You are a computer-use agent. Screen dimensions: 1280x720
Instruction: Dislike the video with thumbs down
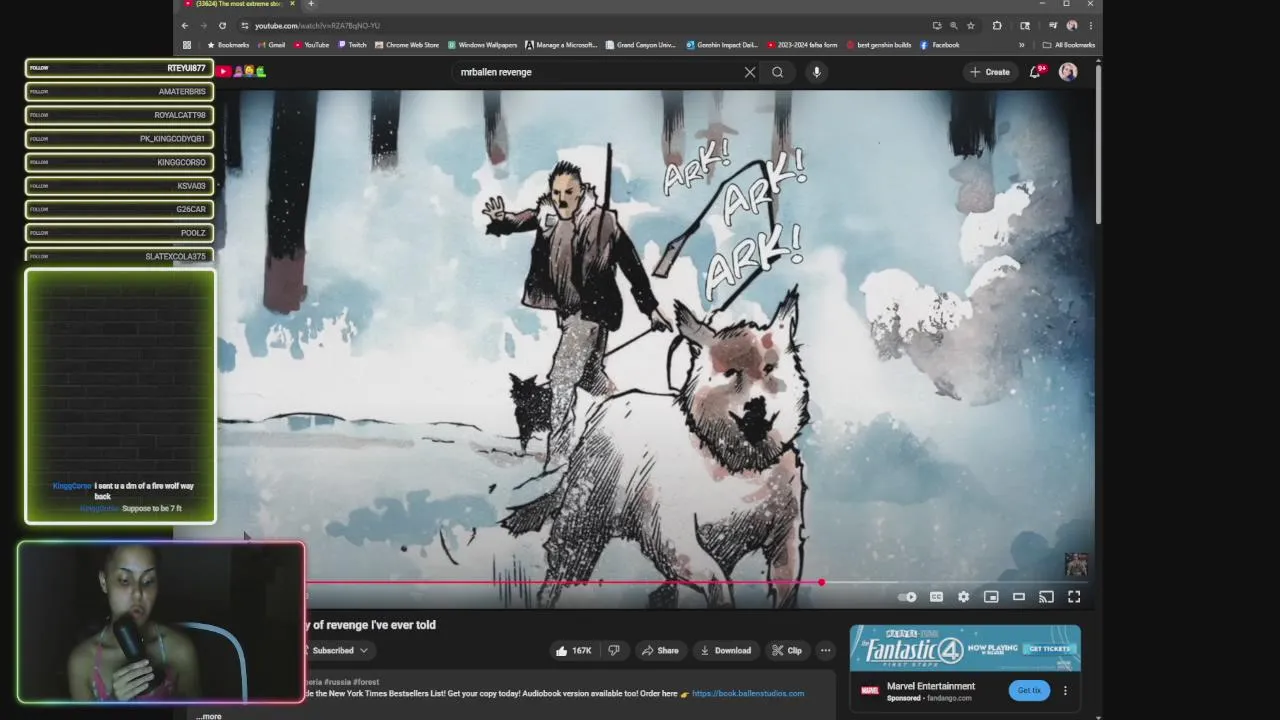click(614, 650)
